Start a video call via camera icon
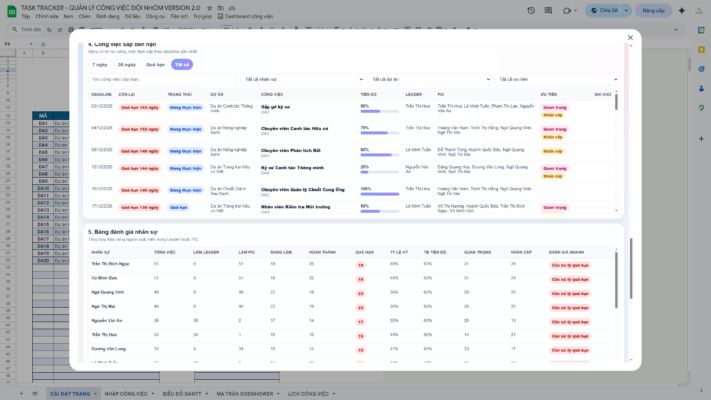Viewport: 711px width, 400px height. click(566, 10)
